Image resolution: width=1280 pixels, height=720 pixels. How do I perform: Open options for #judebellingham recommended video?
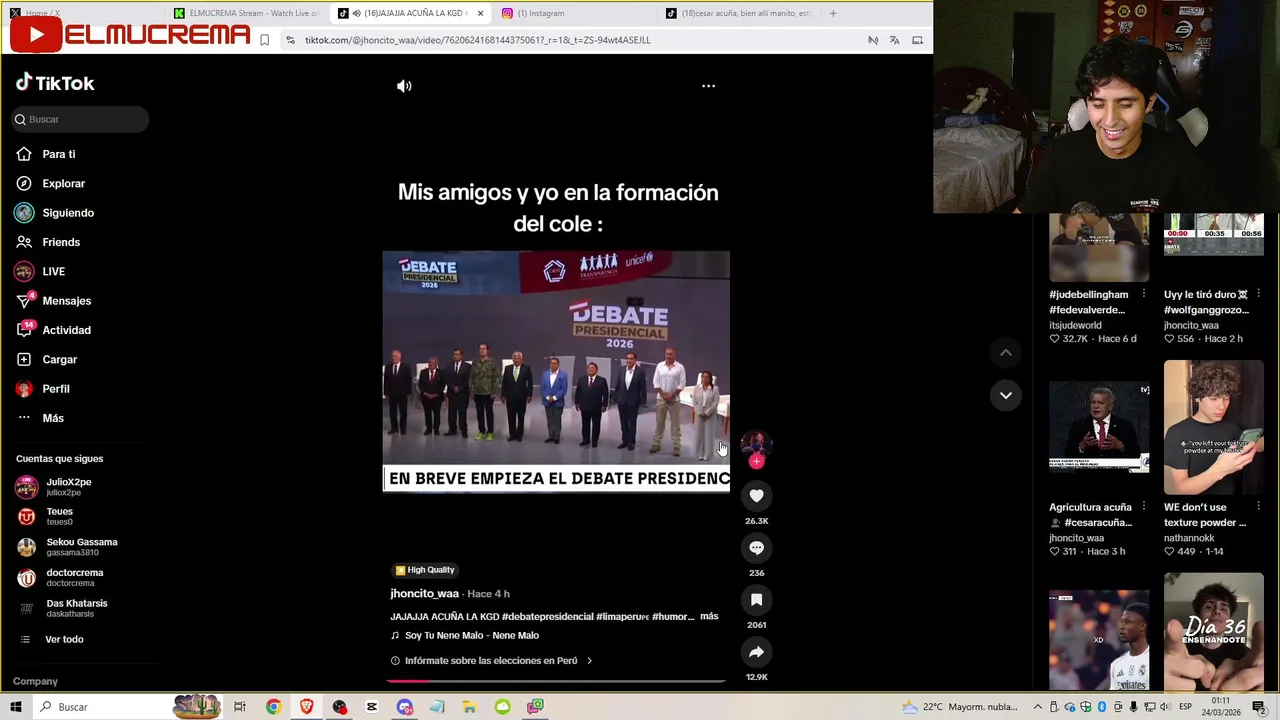(x=1144, y=294)
